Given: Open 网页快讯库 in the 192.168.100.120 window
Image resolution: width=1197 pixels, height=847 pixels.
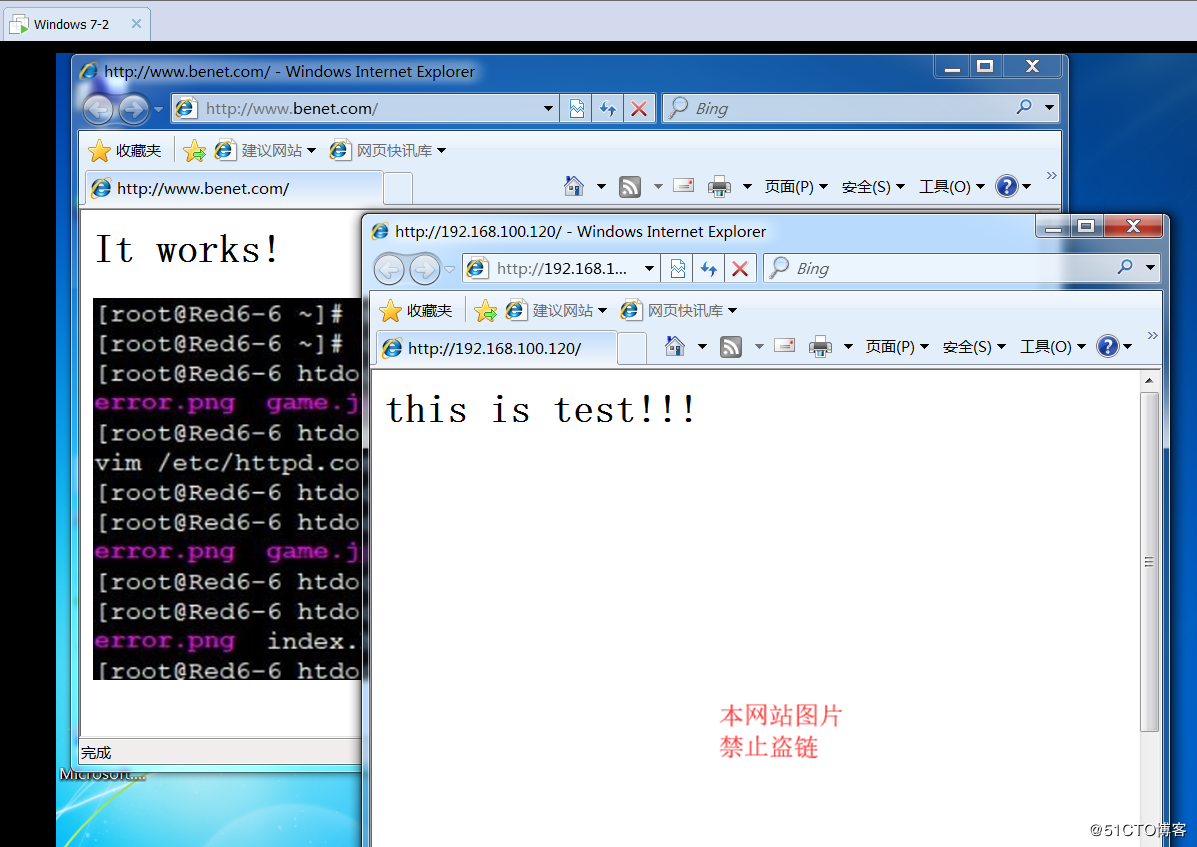Looking at the screenshot, I should click(679, 311).
